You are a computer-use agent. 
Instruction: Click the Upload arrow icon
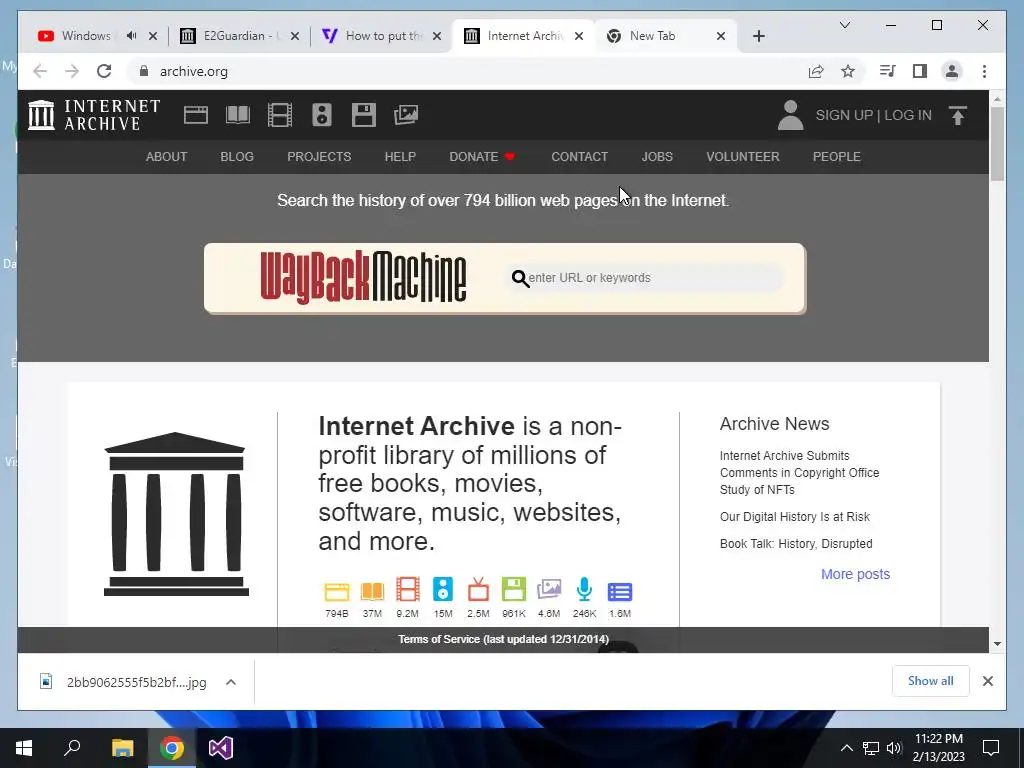pyautogui.click(x=957, y=116)
